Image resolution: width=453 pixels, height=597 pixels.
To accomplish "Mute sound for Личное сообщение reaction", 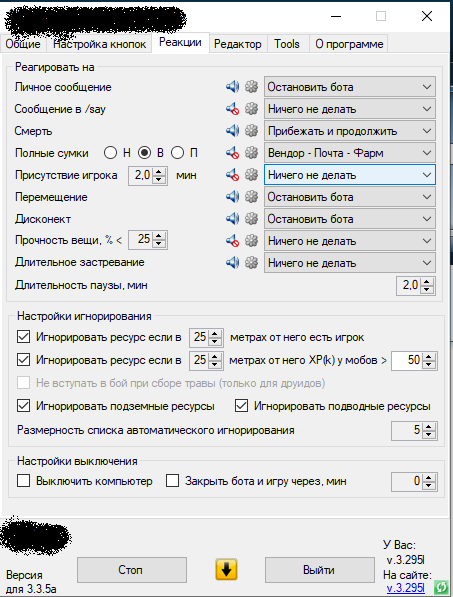I will pyautogui.click(x=232, y=87).
